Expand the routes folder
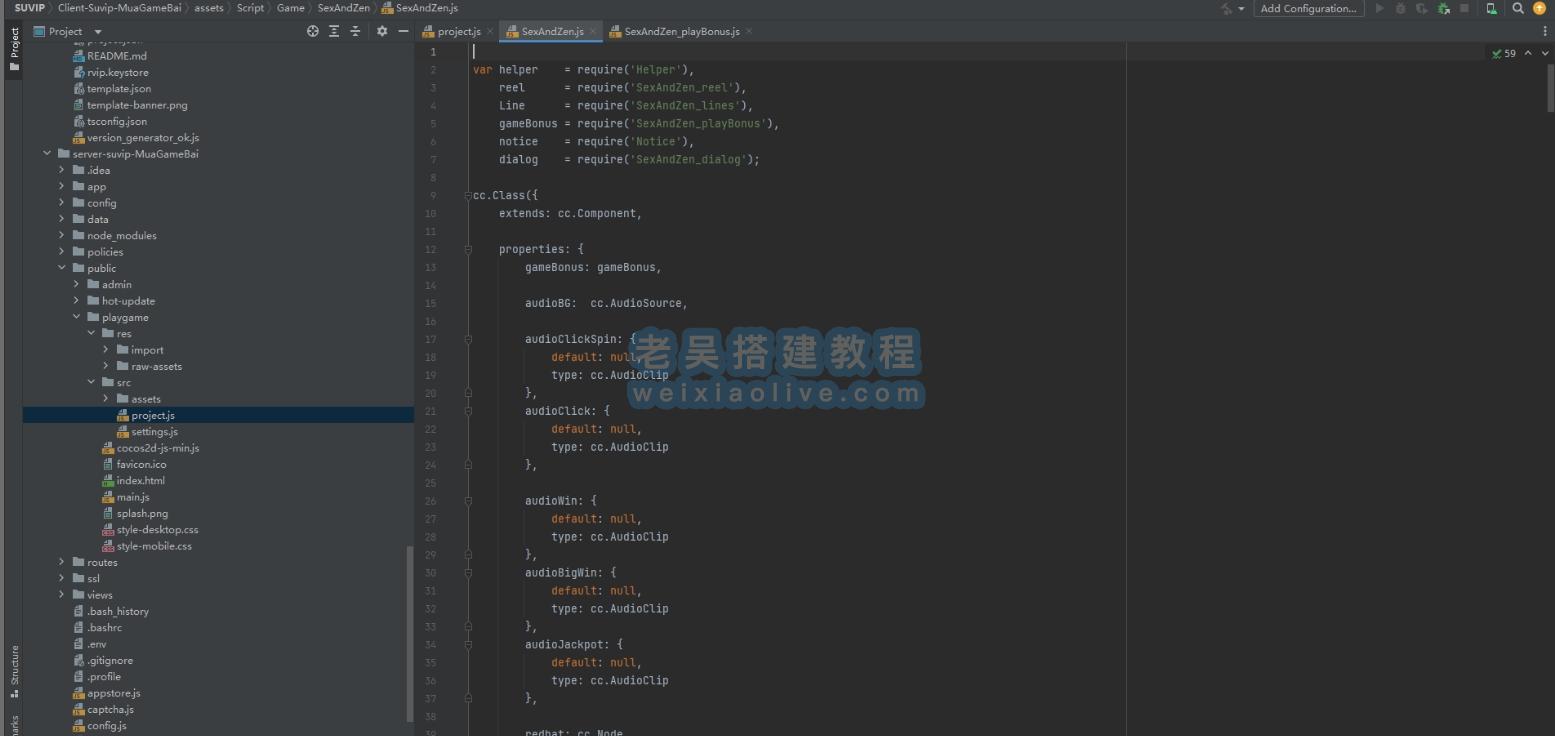Screen dimensions: 1555x736 pos(62,563)
